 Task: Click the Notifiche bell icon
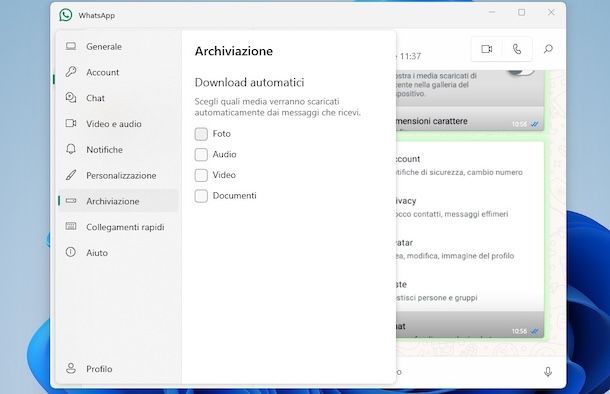point(71,149)
